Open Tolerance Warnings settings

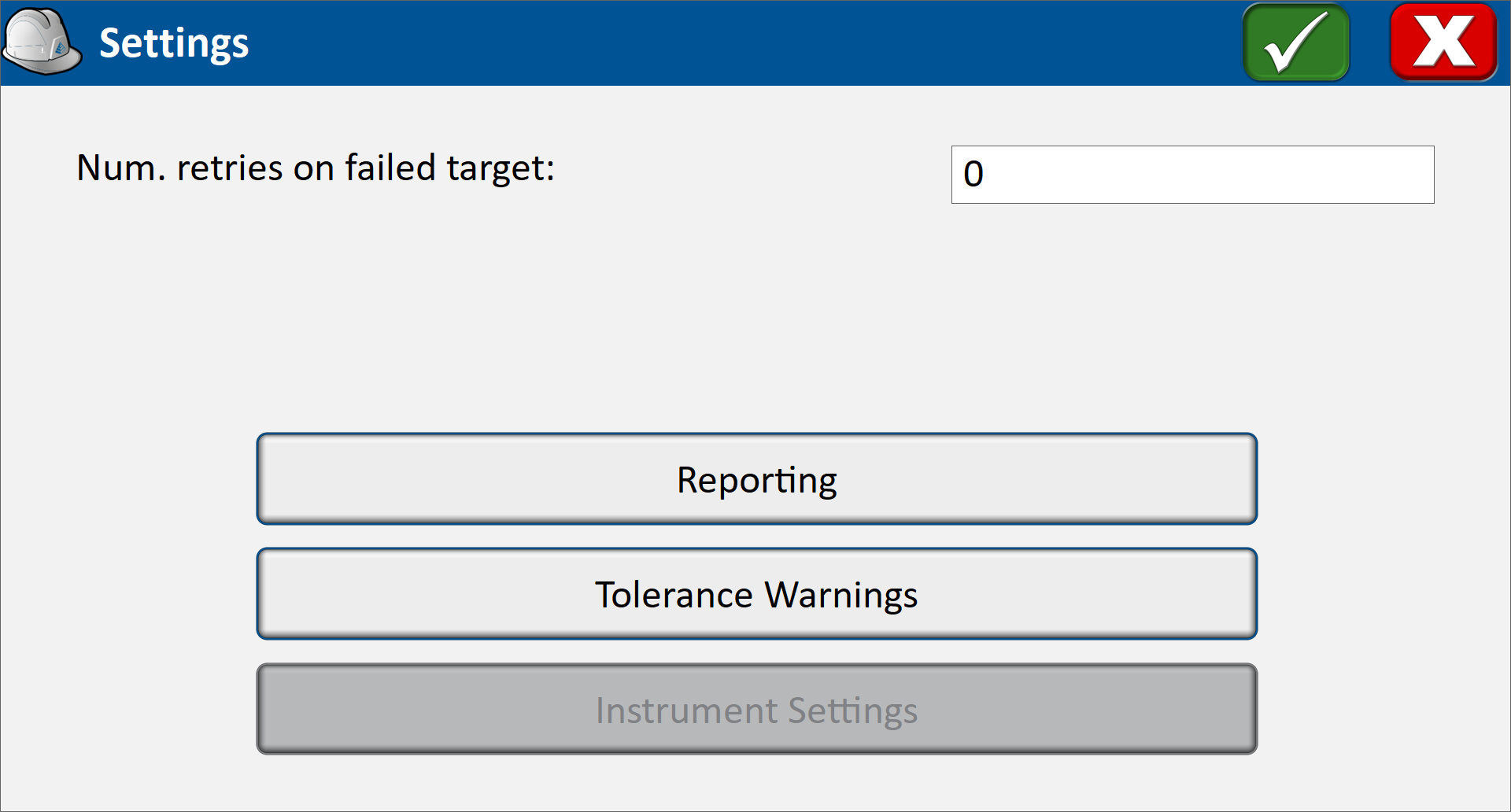(x=756, y=594)
